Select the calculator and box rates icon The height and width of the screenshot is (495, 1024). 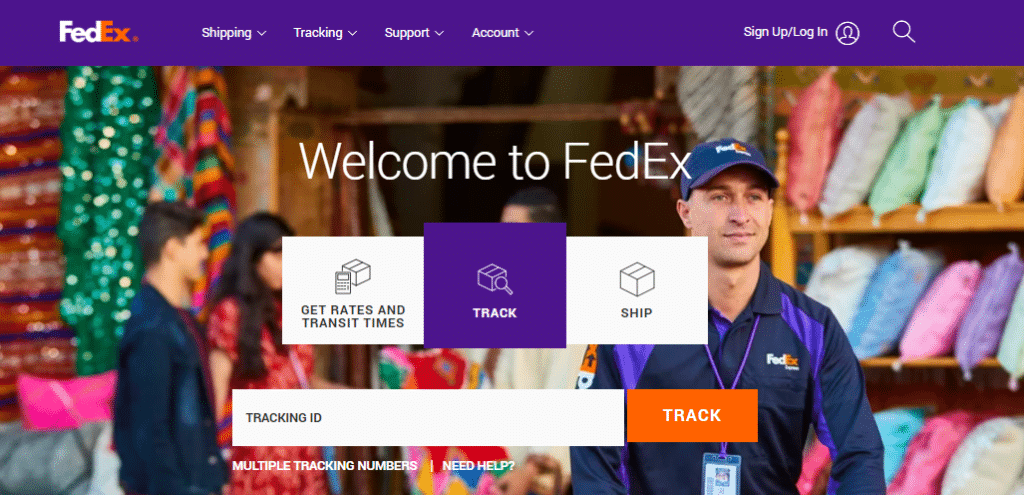click(x=353, y=276)
